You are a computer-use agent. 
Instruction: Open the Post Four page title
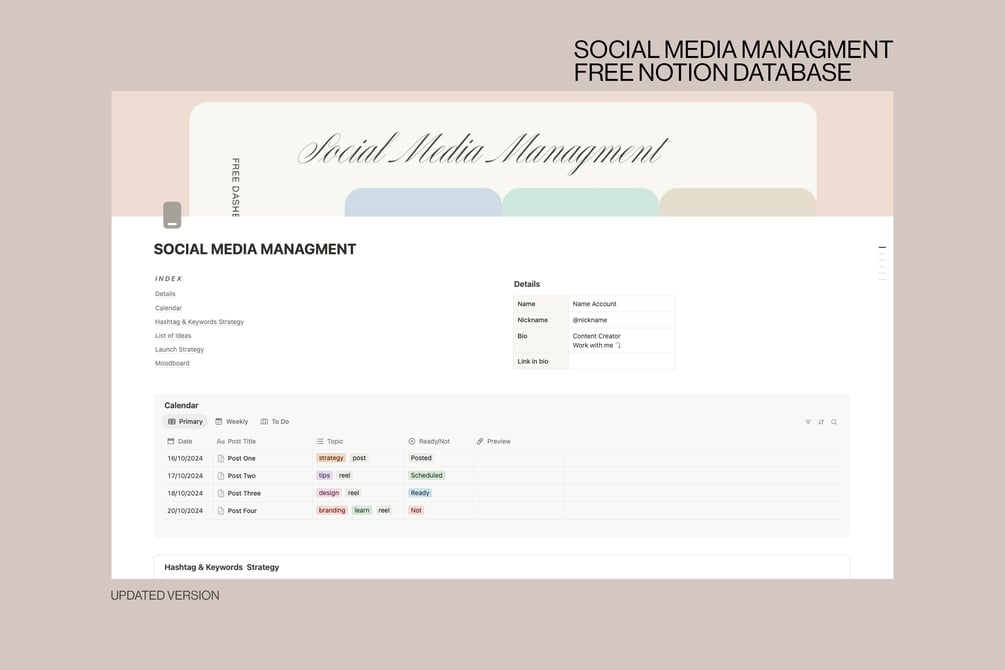242,511
